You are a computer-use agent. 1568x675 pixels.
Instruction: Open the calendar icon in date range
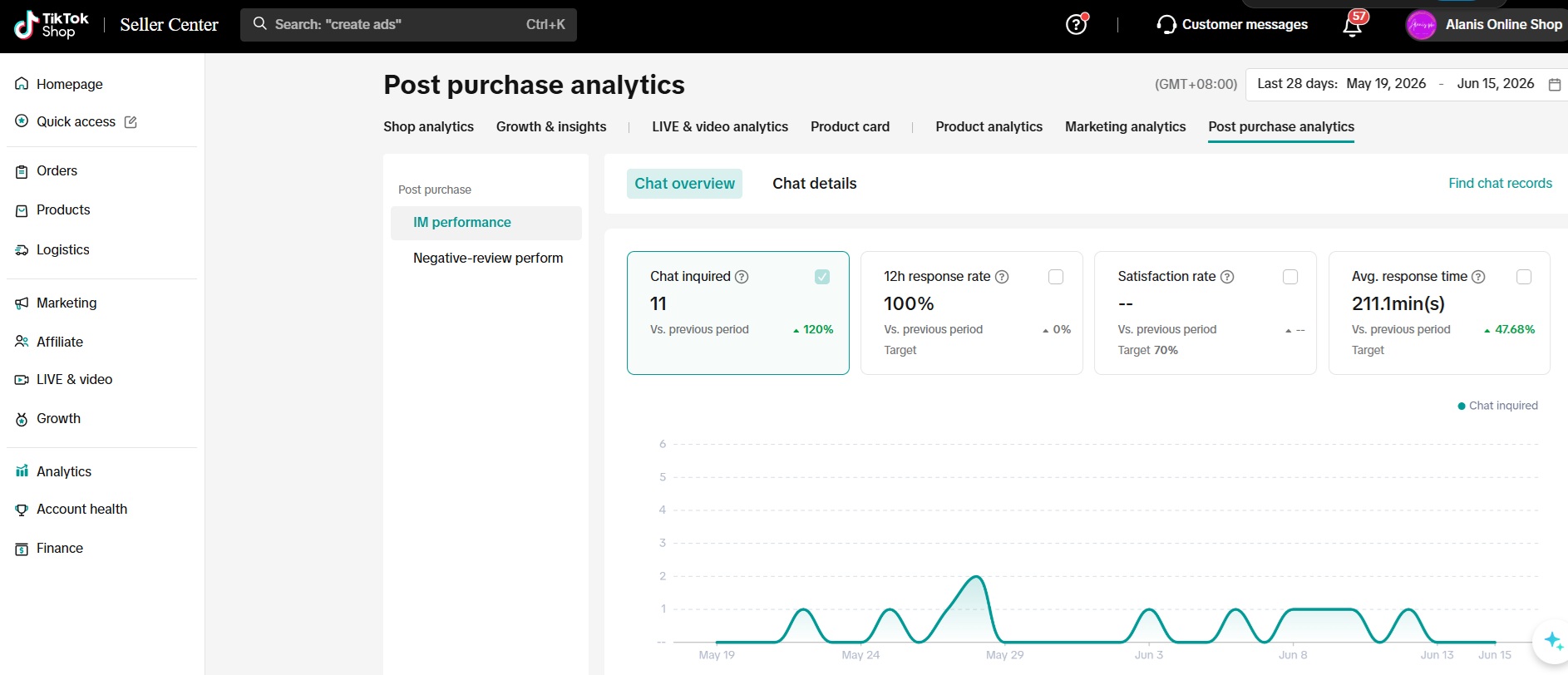click(1555, 84)
